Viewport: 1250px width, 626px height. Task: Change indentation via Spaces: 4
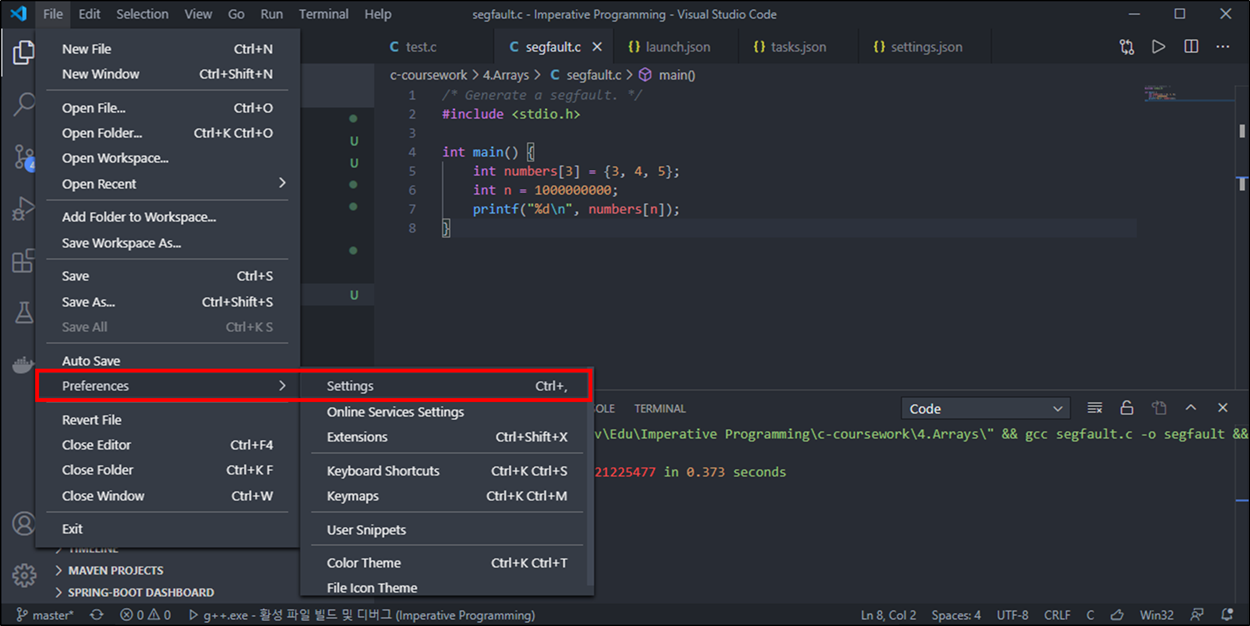pos(956,615)
